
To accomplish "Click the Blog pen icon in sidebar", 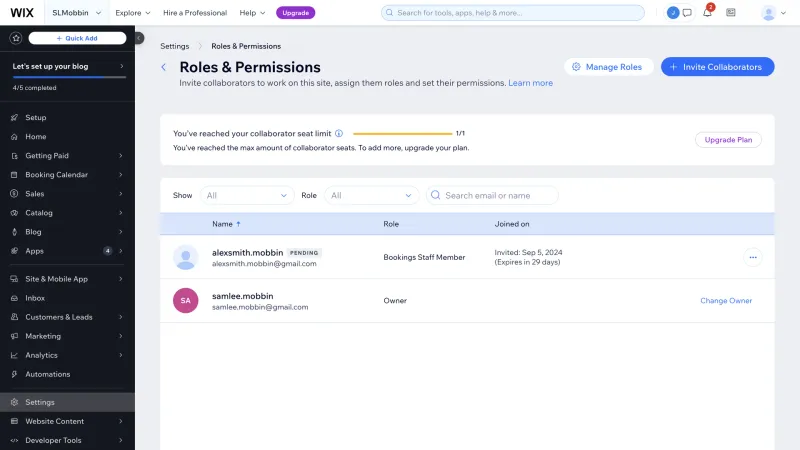I will coord(14,232).
